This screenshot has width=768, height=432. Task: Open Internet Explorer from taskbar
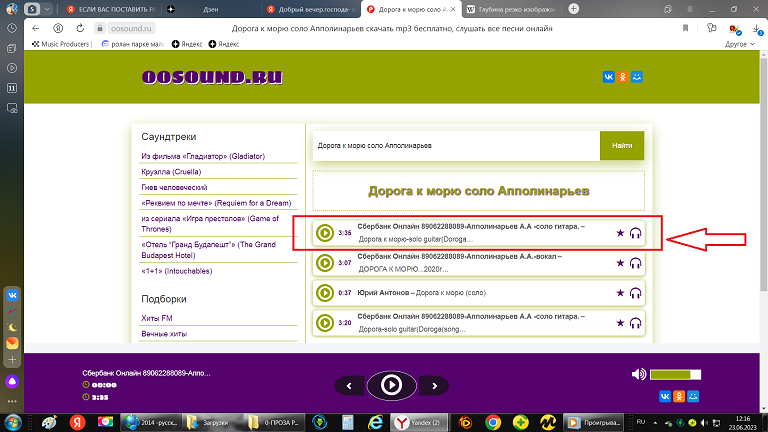(x=376, y=422)
